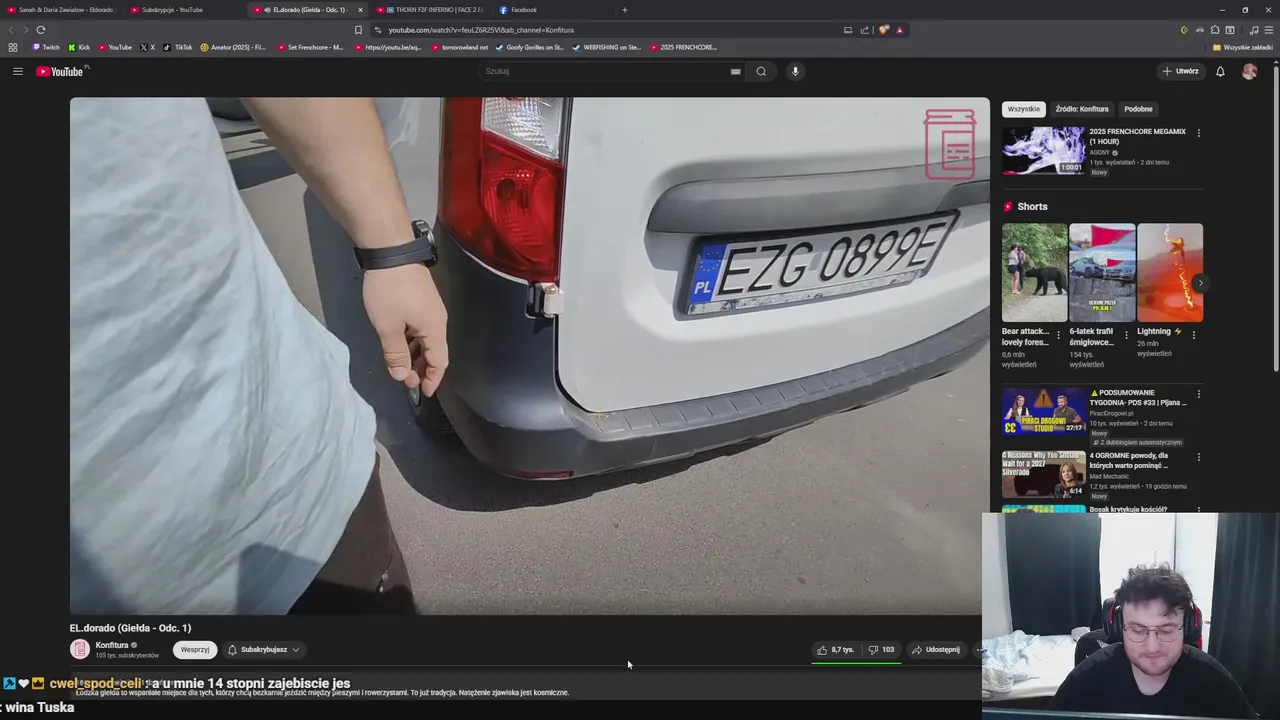Open the 6-latek trafił short thumbnail
Image resolution: width=1280 pixels, height=720 pixels.
1102,272
